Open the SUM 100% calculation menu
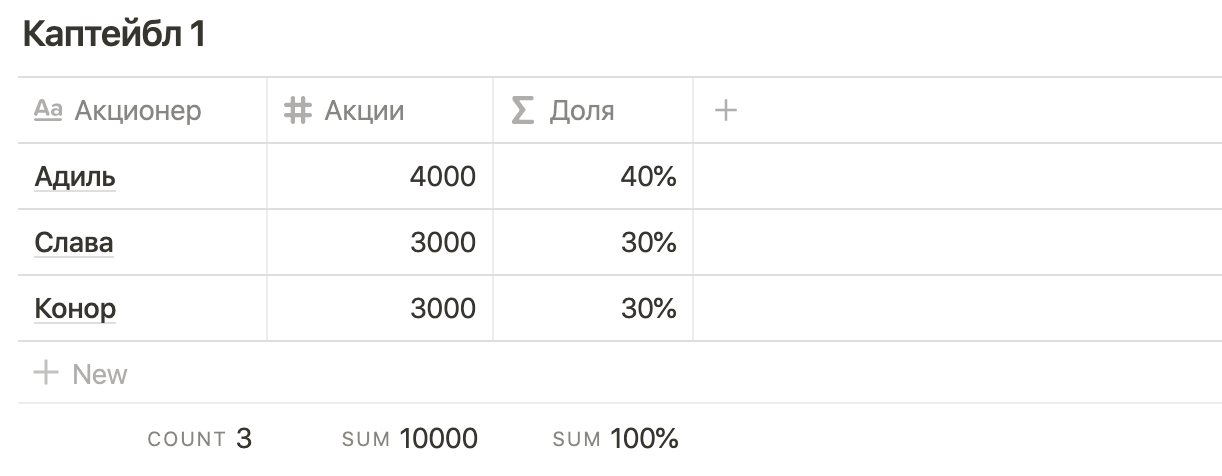 pos(615,438)
